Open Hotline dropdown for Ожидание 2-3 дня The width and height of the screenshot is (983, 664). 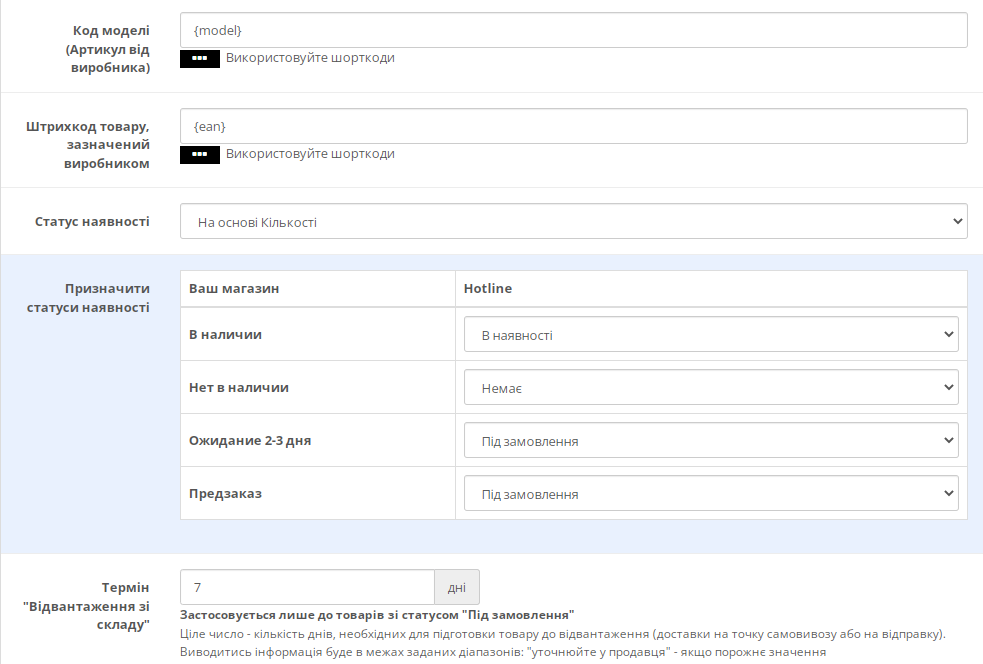pos(711,440)
